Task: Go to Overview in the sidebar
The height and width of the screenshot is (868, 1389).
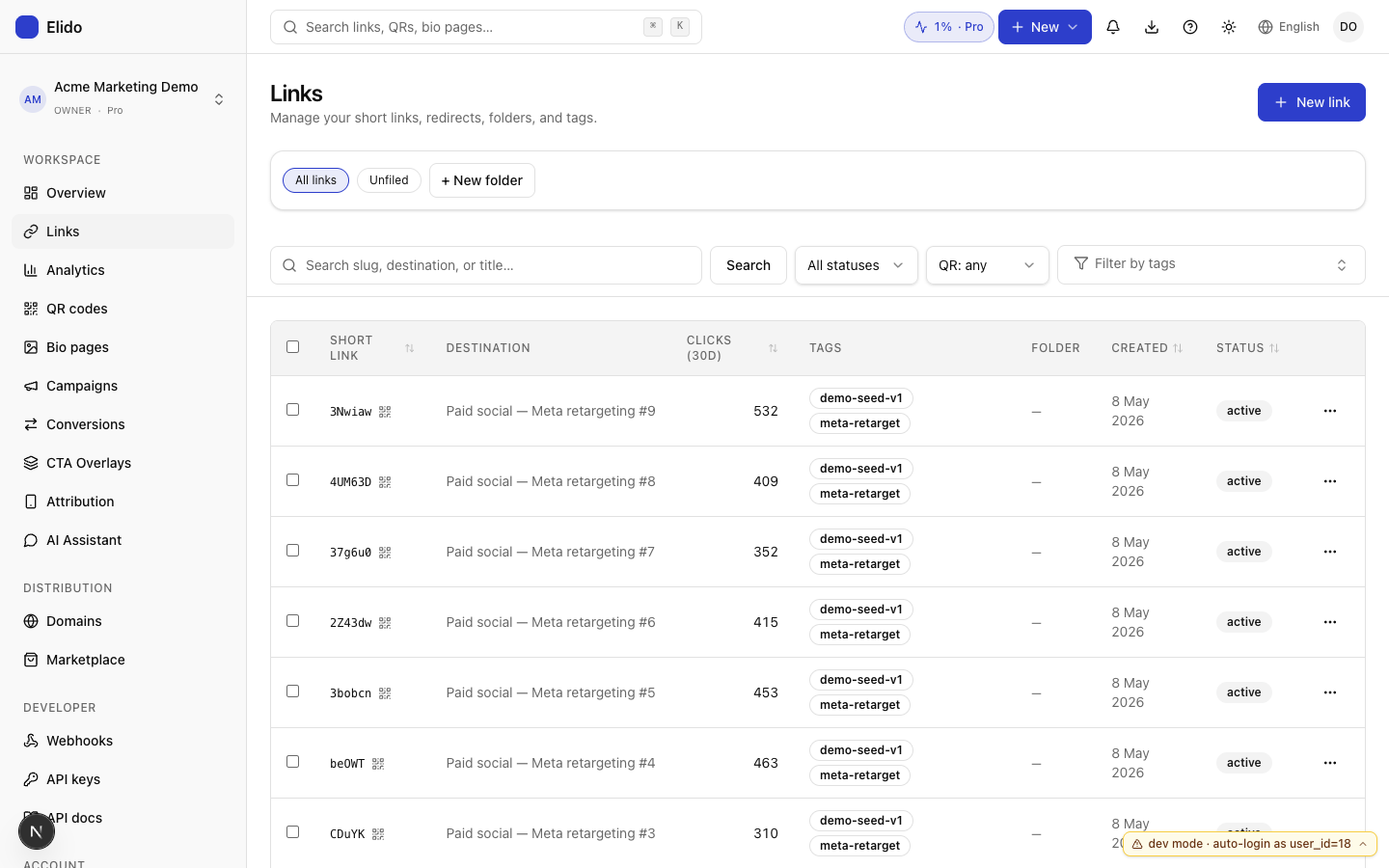Action: [123, 193]
